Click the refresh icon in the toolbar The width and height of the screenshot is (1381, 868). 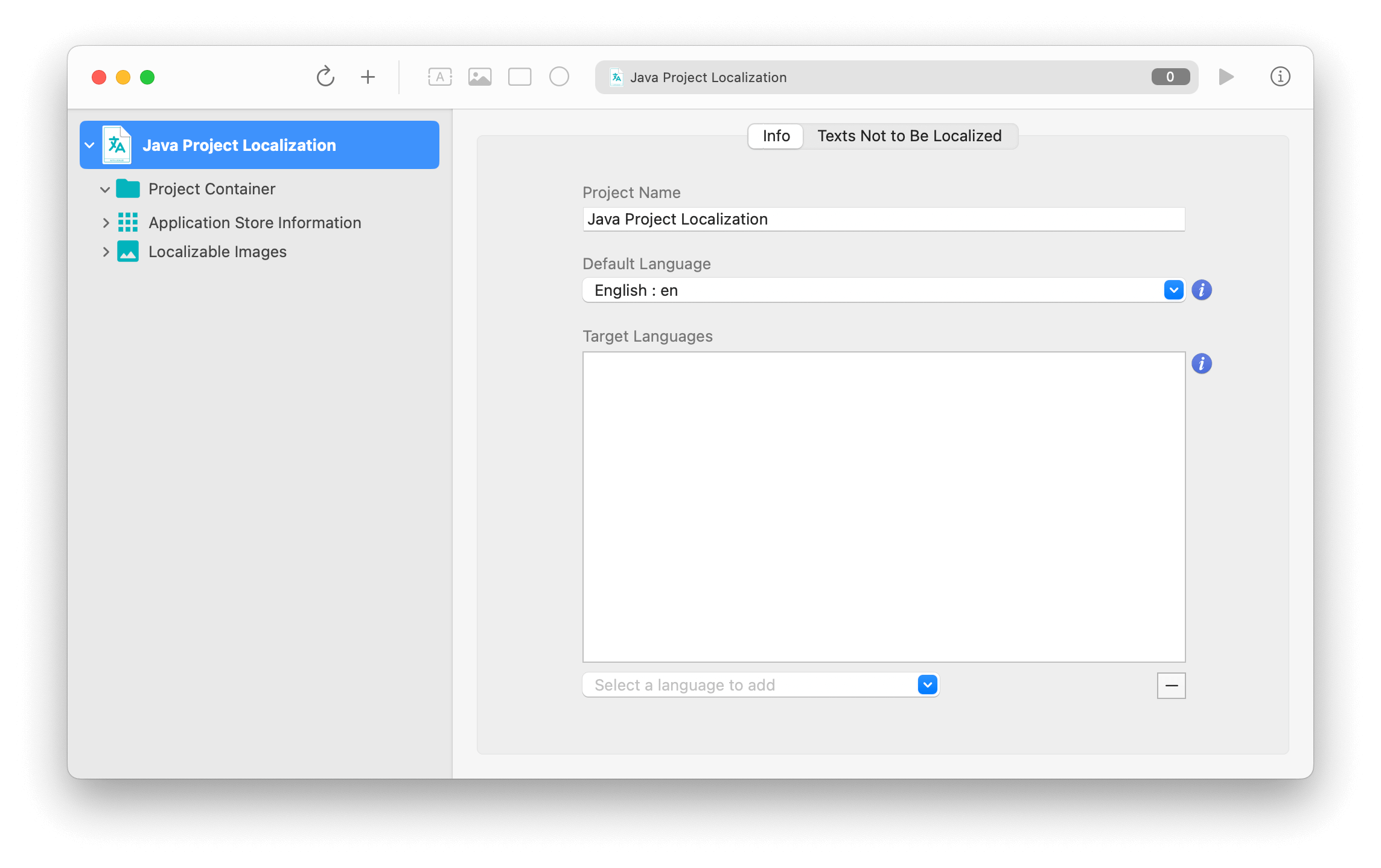tap(325, 77)
